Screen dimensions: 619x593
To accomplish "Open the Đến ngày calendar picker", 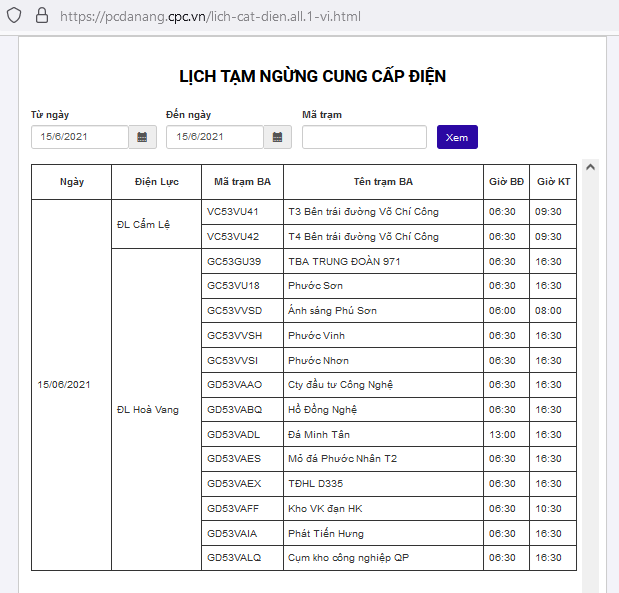I will click(278, 137).
